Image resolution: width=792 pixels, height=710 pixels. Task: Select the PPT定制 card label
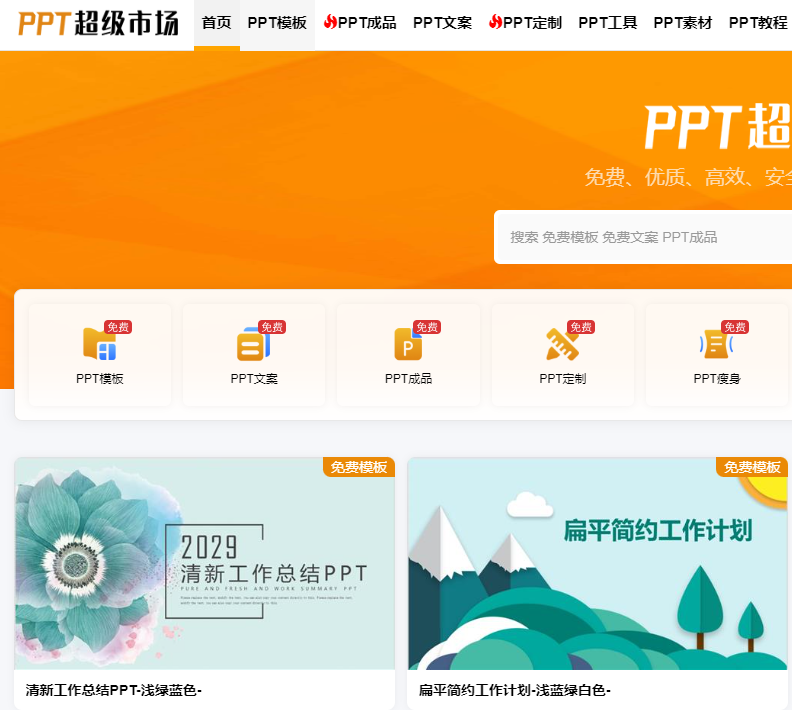[x=563, y=379]
